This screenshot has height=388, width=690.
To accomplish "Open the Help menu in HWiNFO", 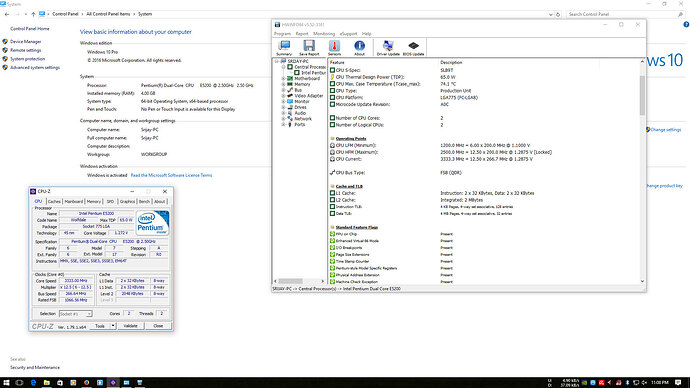I will [x=367, y=34].
